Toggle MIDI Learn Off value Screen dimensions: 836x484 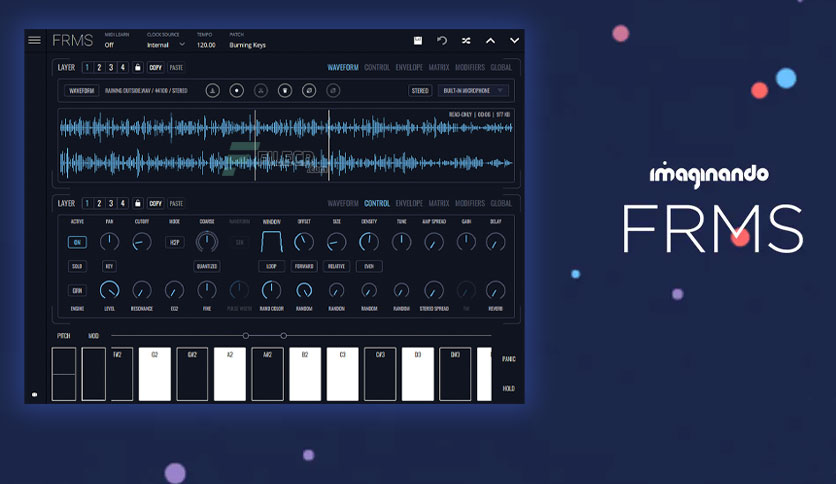point(109,45)
